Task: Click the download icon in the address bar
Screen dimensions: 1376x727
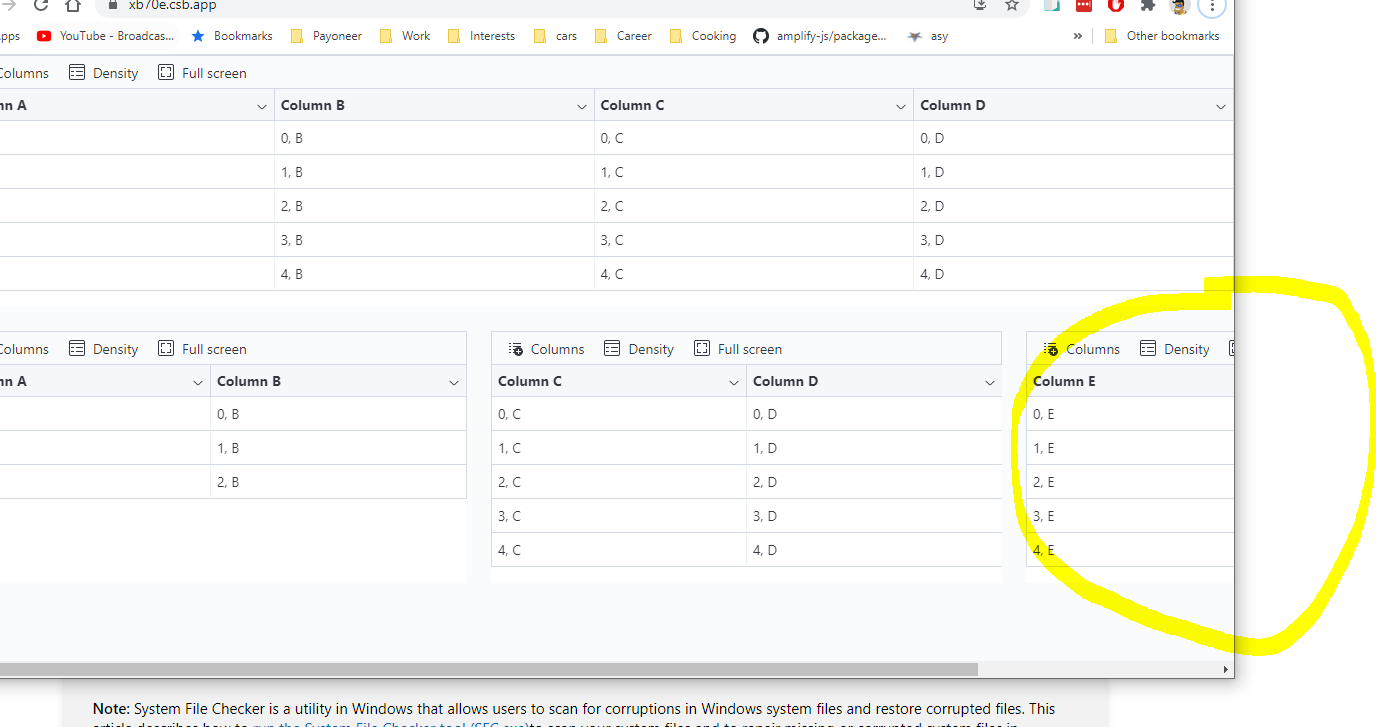Action: tap(980, 6)
